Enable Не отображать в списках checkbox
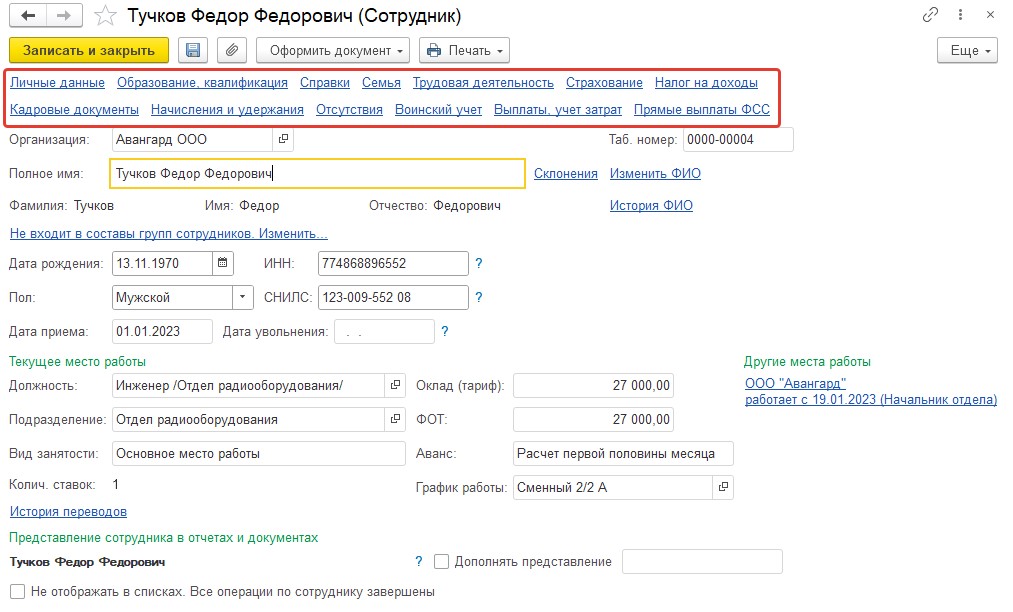 [18, 591]
